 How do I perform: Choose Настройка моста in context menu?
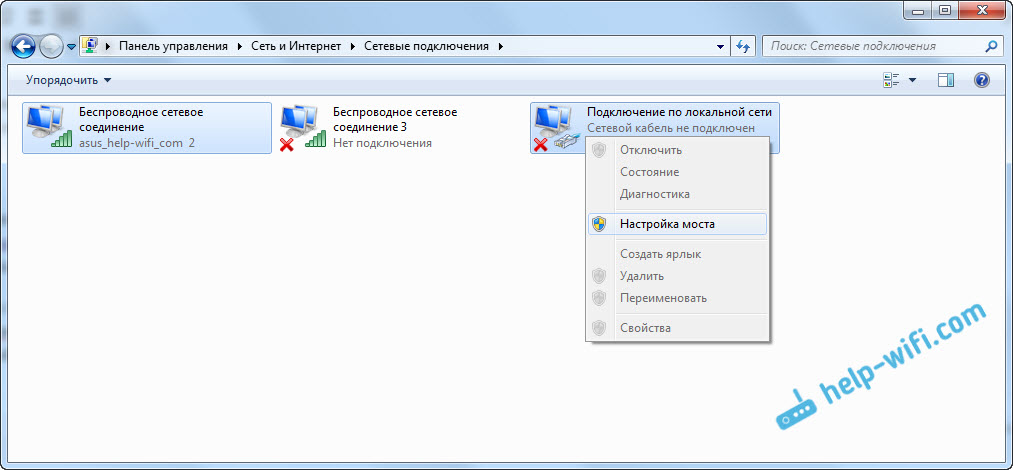tap(667, 224)
